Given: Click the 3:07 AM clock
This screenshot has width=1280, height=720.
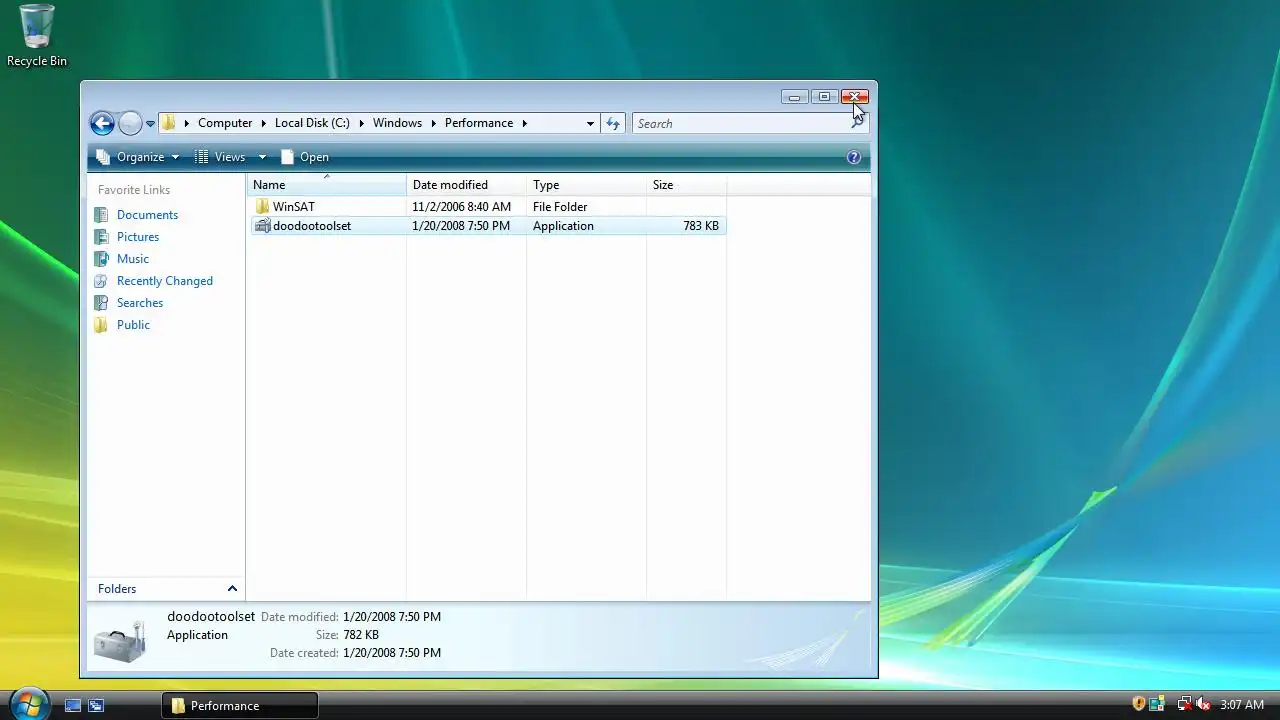Looking at the screenshot, I should click(x=1242, y=705).
